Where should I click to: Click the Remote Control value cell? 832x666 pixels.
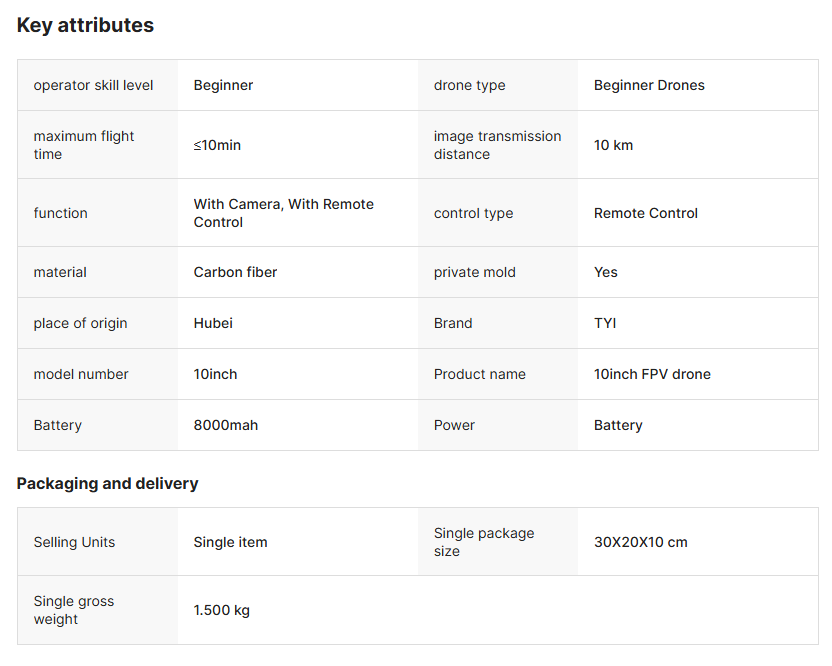click(x=645, y=213)
